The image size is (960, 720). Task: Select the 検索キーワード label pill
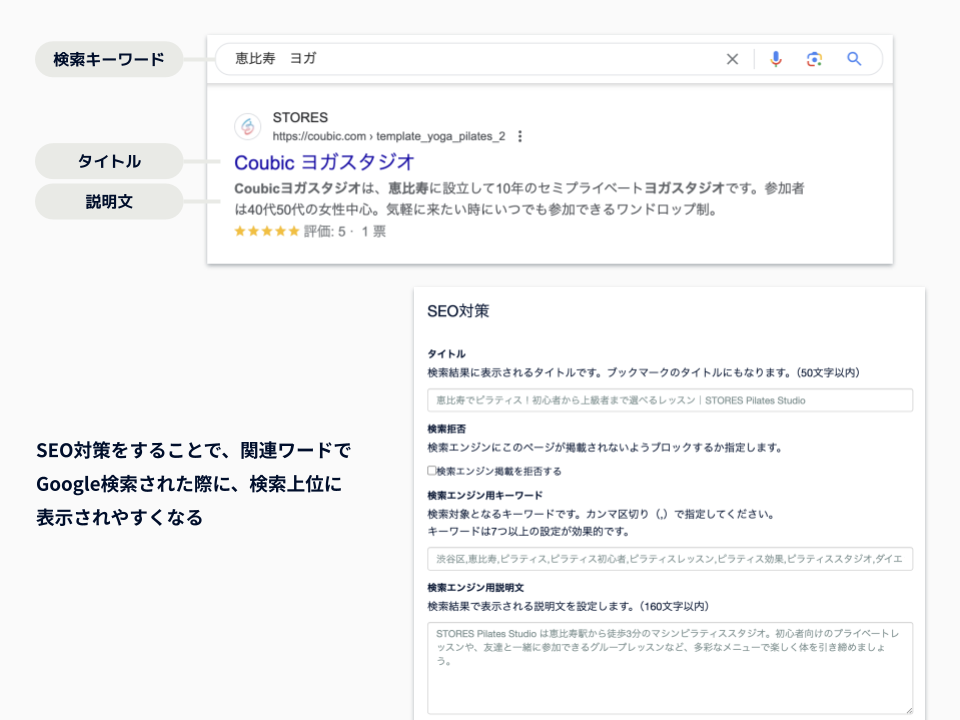[109, 59]
